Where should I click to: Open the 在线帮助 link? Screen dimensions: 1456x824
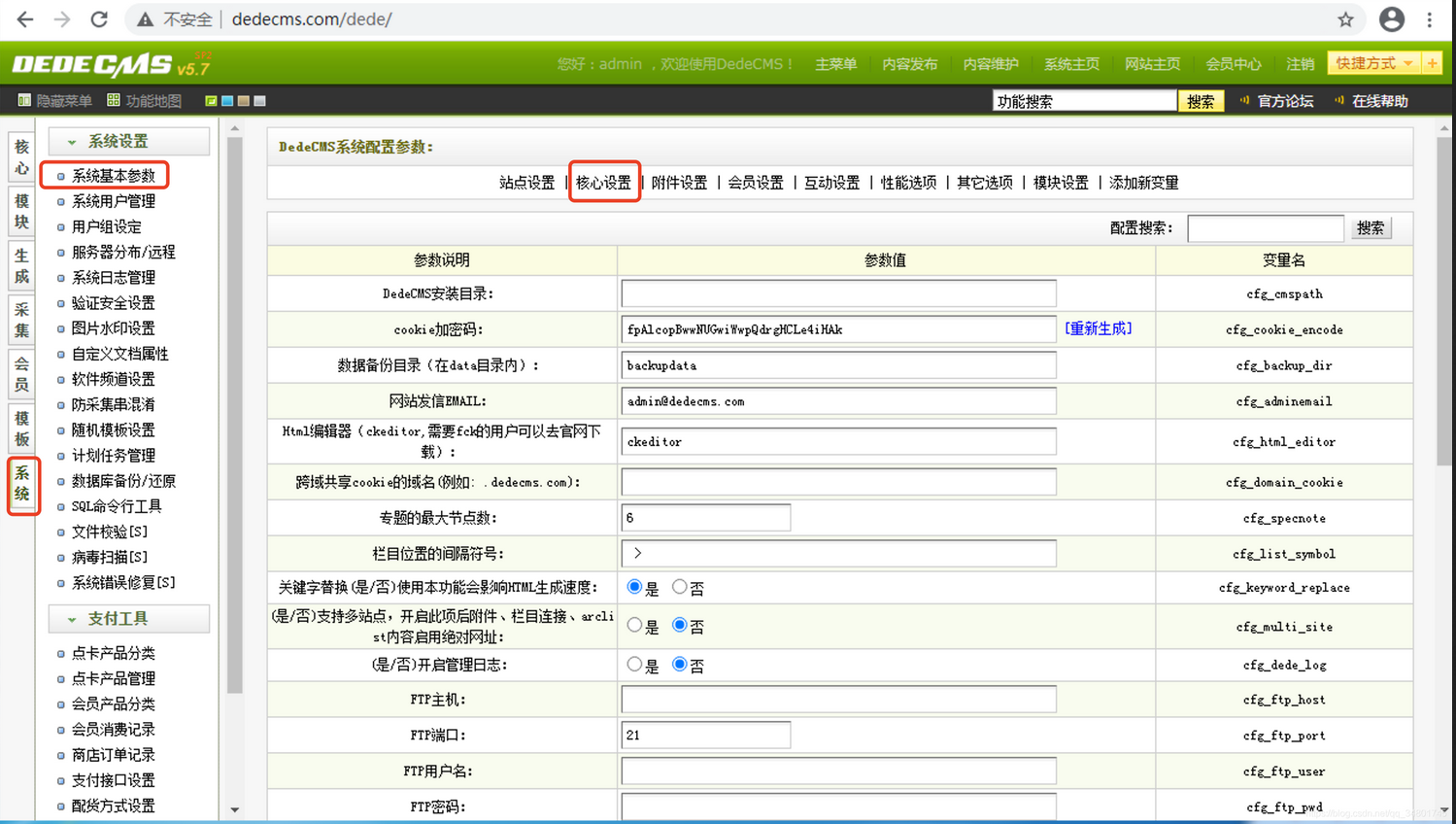click(x=1379, y=101)
